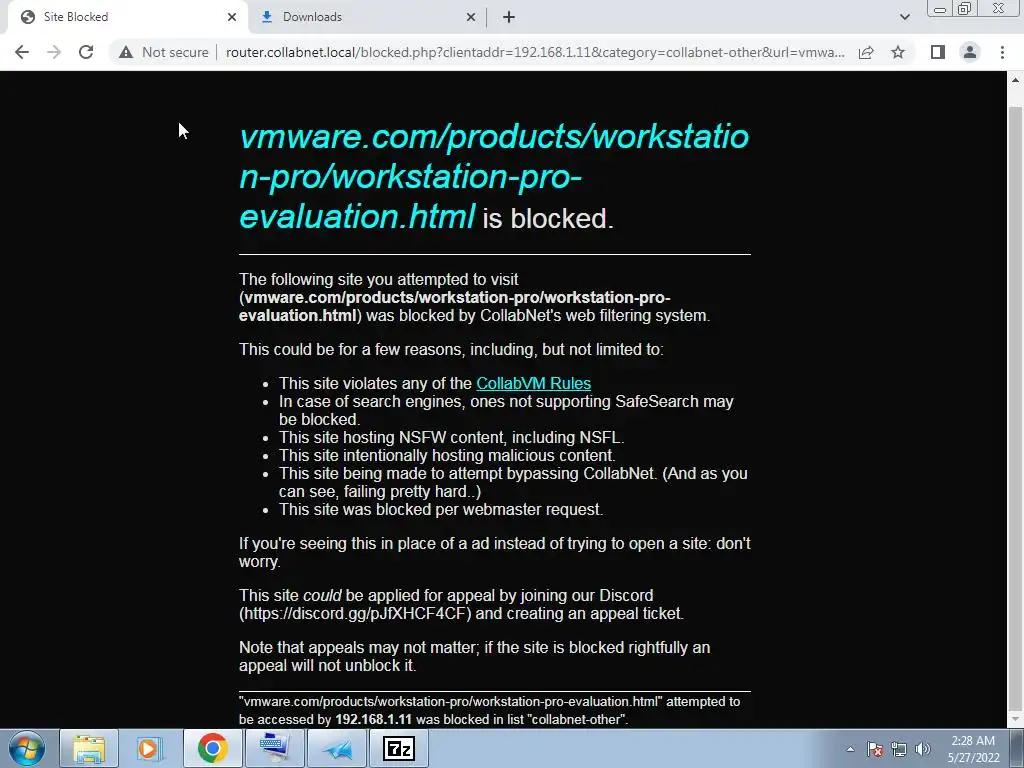
Task: Click the vertical scrollbar thumb
Action: [x=1016, y=408]
